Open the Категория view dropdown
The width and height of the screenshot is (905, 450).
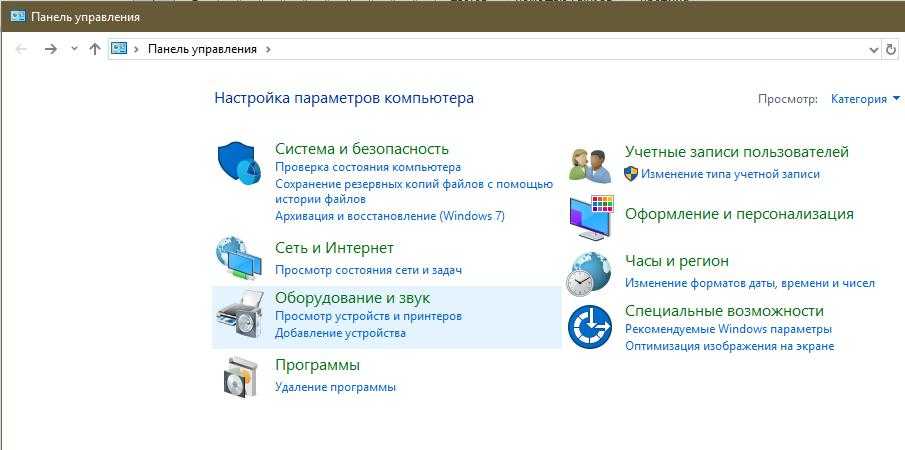[x=865, y=99]
